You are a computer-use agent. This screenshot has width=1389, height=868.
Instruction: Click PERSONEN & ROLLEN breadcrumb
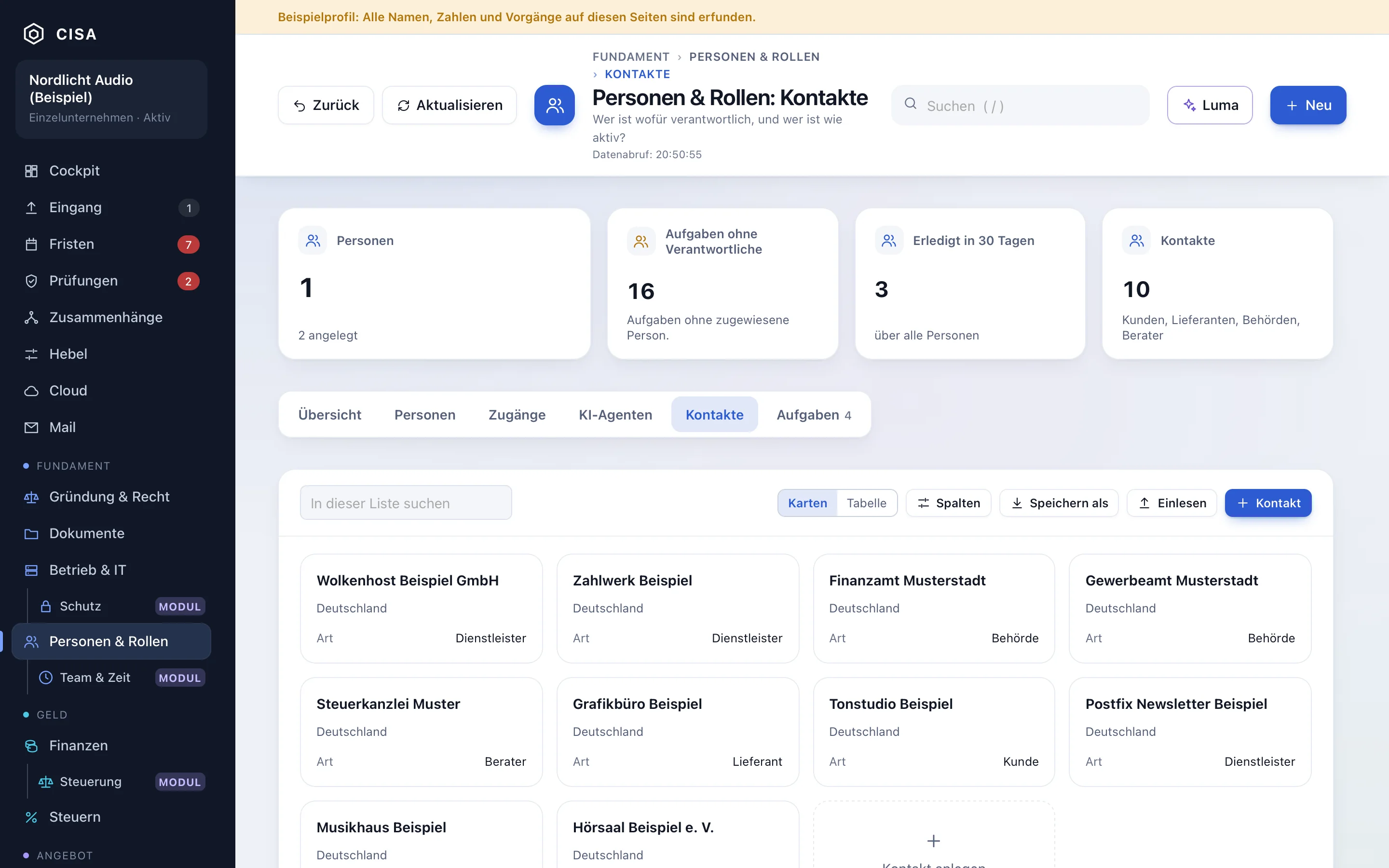click(x=754, y=57)
